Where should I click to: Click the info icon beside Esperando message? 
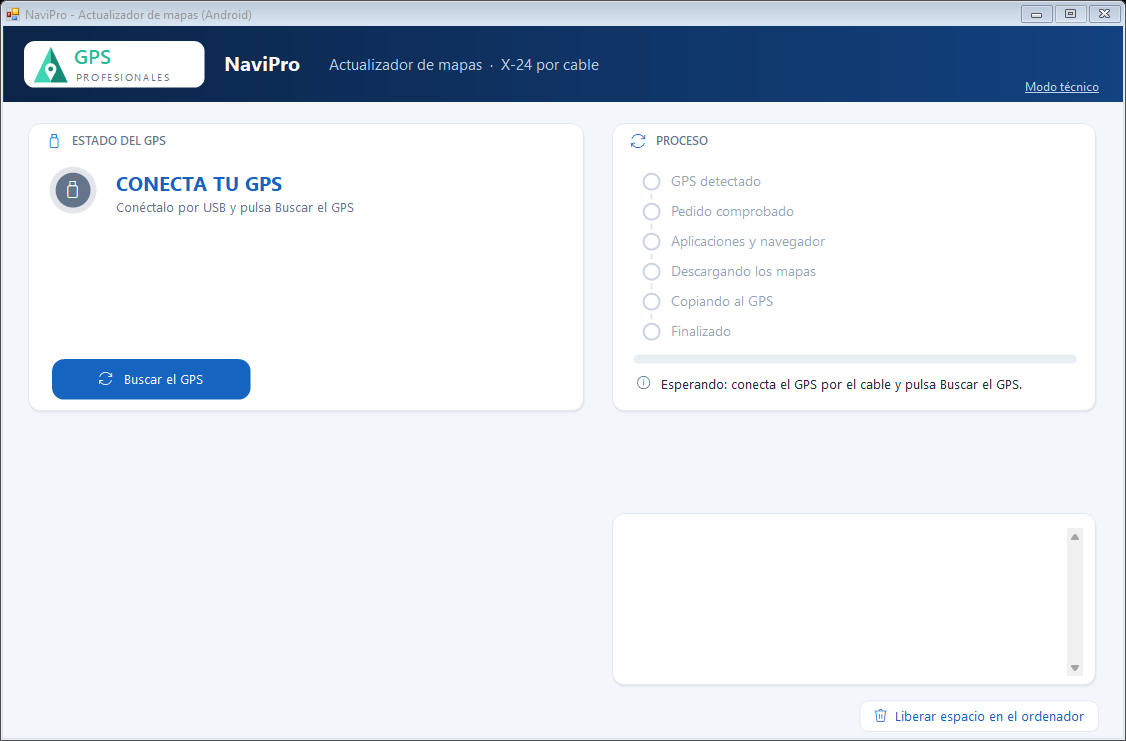coord(643,383)
